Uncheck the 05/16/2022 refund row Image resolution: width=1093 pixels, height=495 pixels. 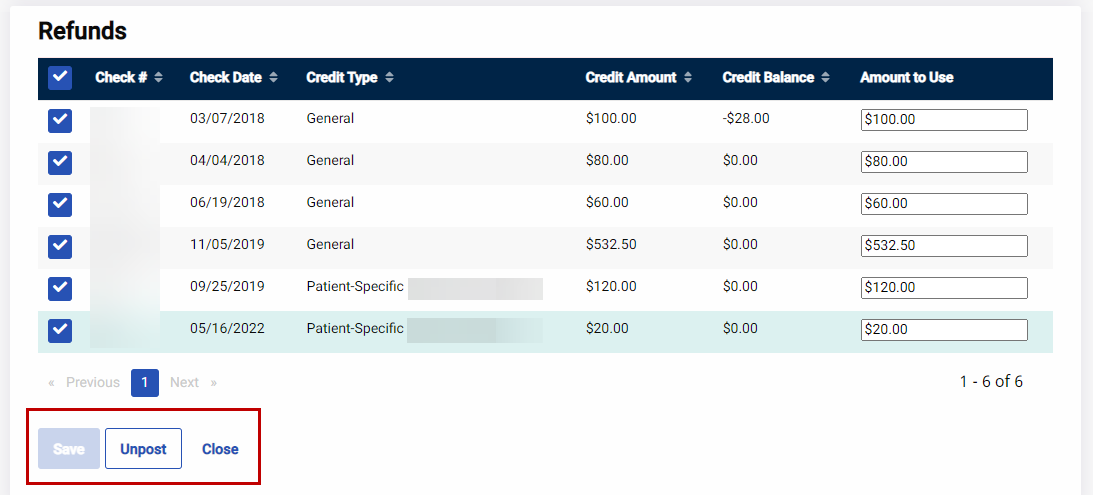pyautogui.click(x=60, y=330)
